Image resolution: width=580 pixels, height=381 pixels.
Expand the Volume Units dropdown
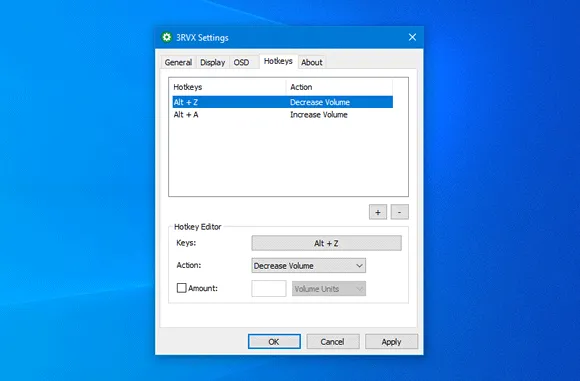(329, 289)
